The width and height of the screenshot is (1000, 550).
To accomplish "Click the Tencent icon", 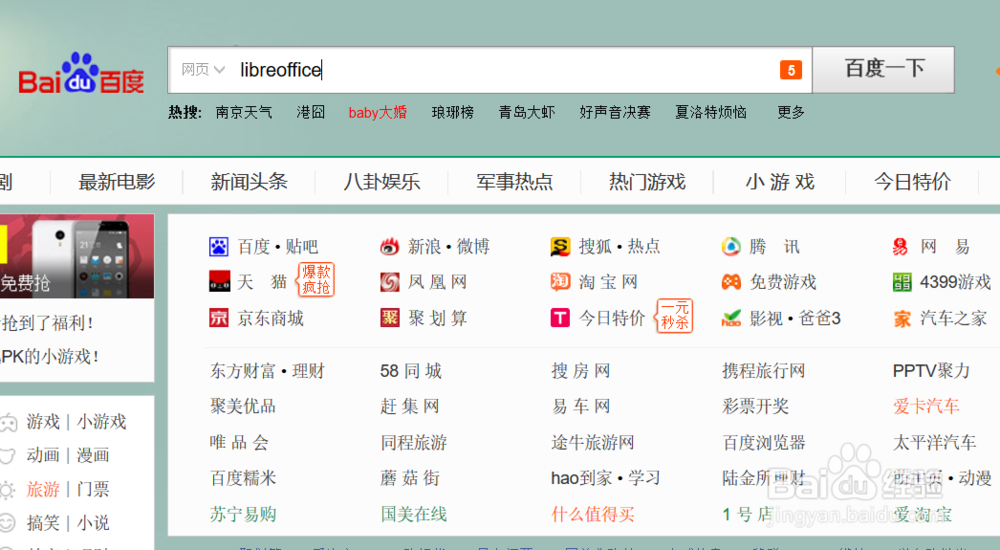I will pyautogui.click(x=731, y=246).
